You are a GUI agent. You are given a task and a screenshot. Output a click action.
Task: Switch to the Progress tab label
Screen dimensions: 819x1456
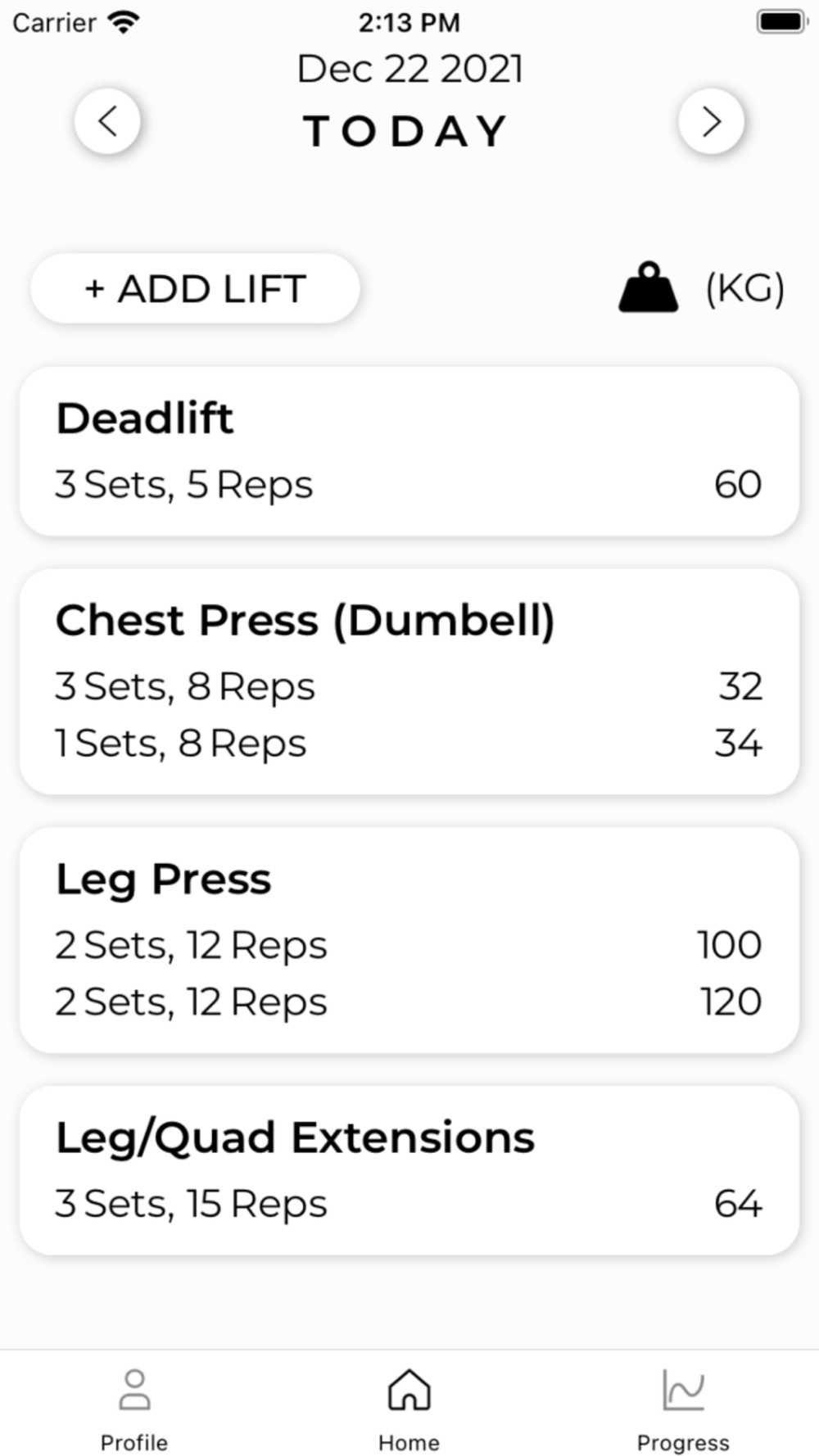click(x=683, y=1442)
